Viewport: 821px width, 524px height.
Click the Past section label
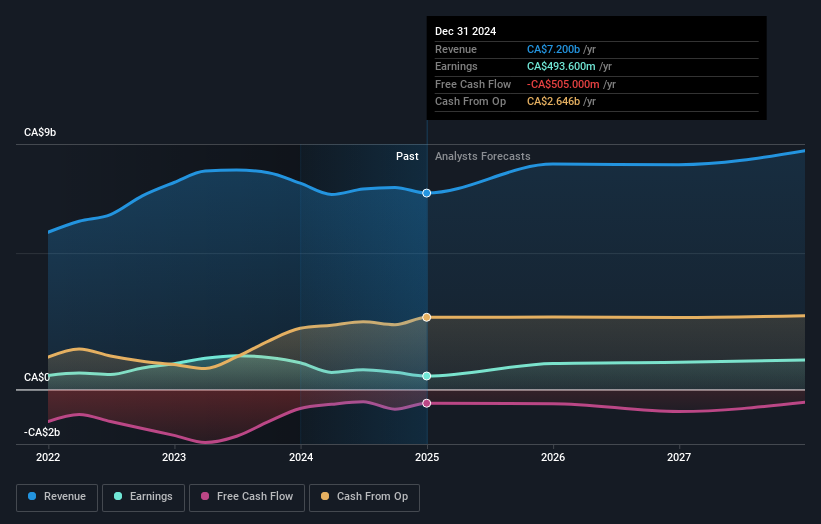pyautogui.click(x=407, y=156)
